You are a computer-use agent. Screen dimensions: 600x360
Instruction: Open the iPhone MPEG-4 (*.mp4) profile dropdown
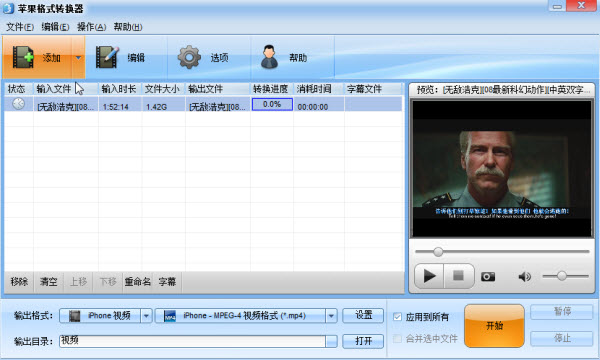331,316
